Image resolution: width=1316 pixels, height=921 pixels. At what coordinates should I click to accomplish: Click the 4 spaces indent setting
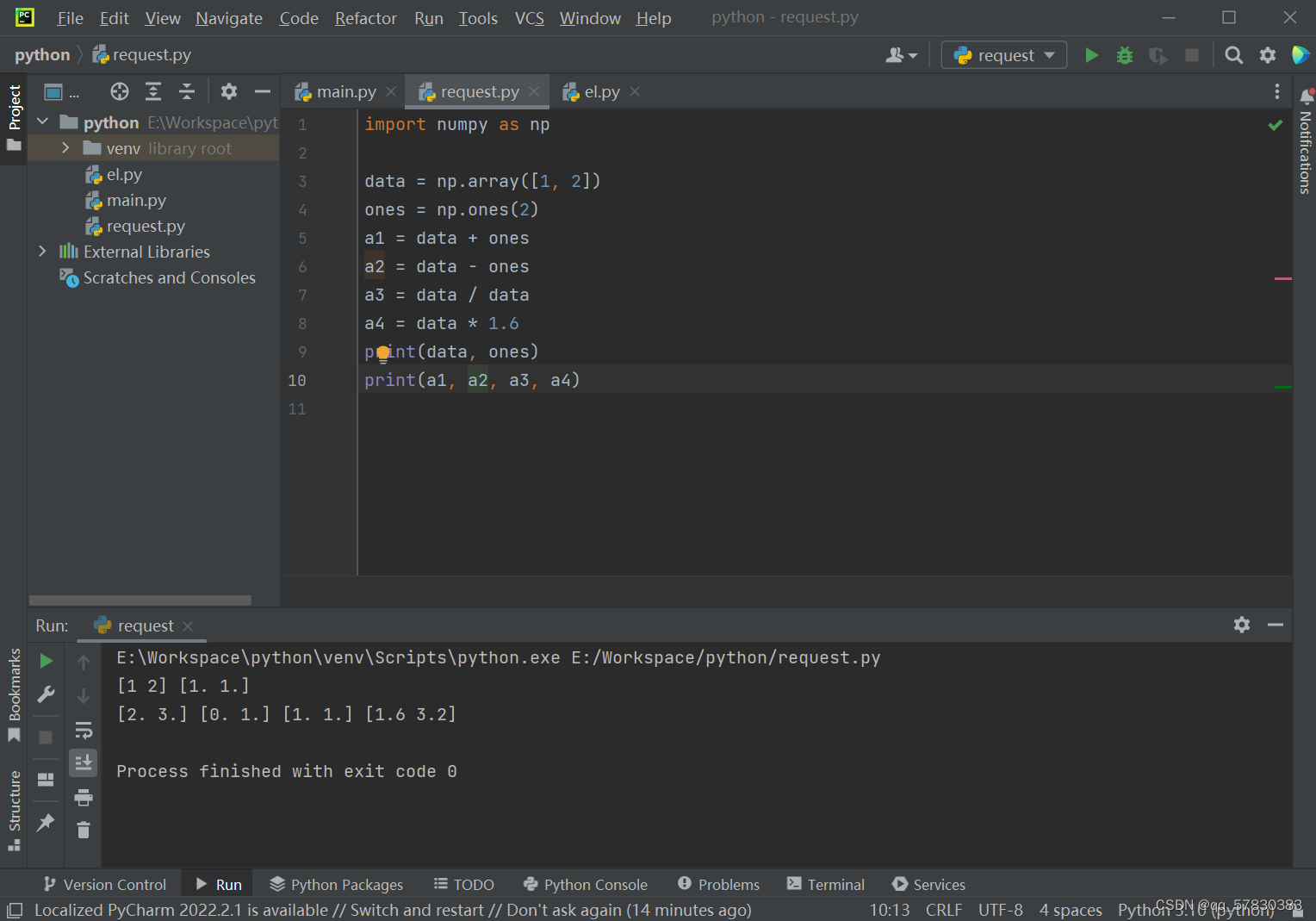[x=1071, y=910]
